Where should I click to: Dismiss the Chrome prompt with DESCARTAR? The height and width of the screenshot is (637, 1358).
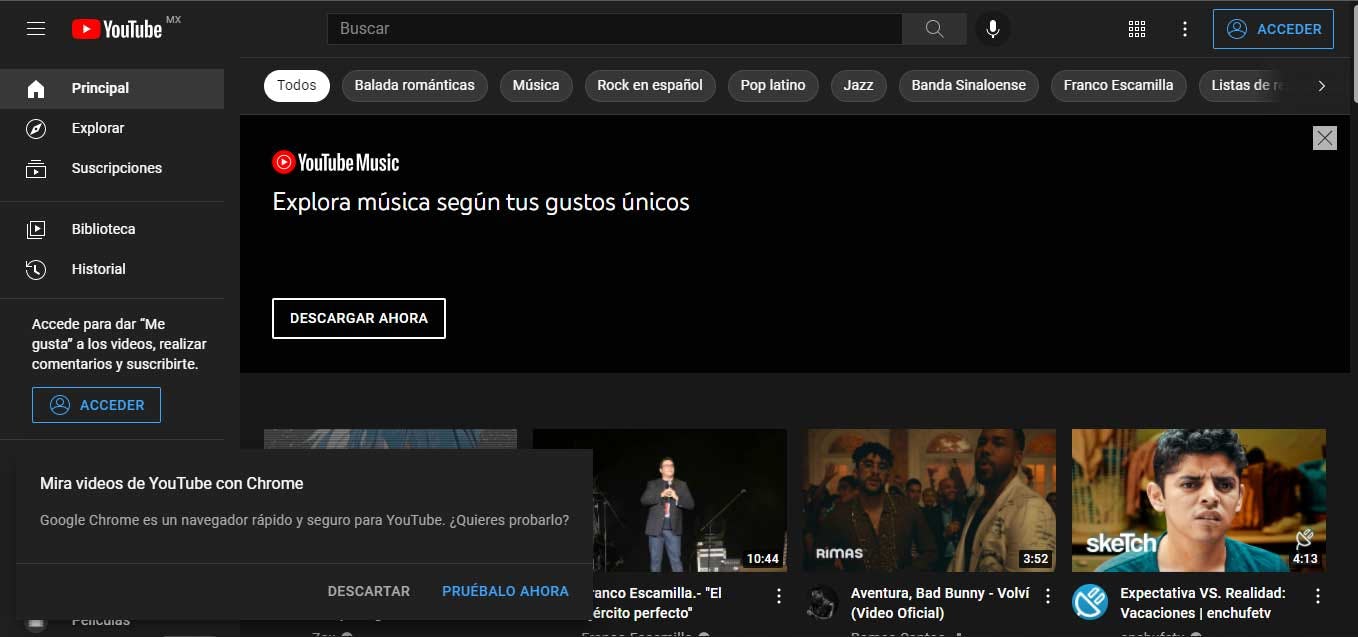point(368,591)
